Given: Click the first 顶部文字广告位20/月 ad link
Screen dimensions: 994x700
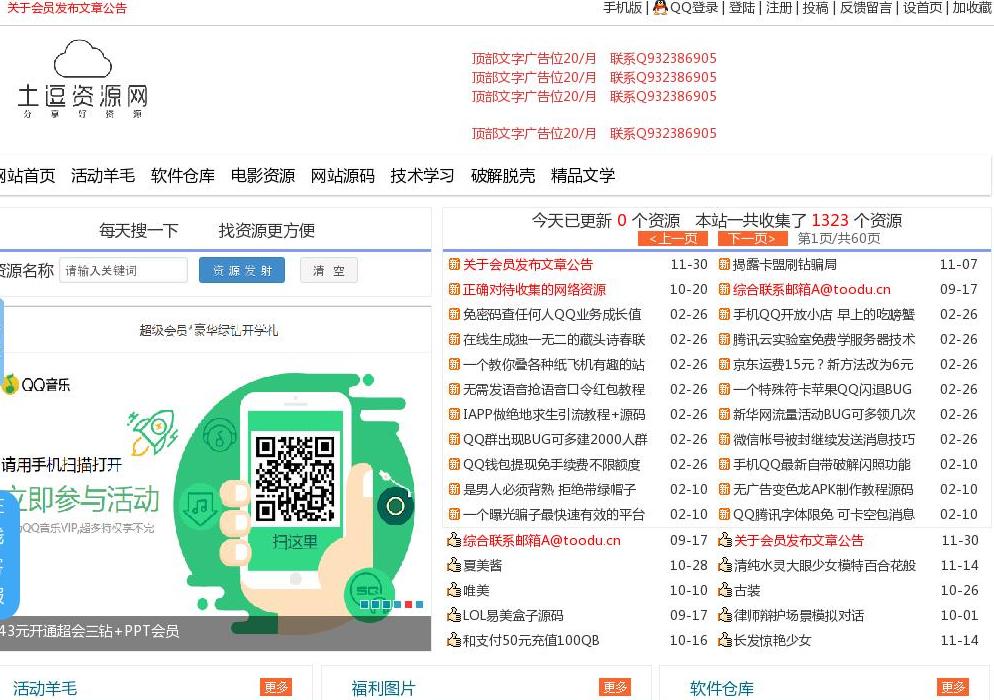Looking at the screenshot, I should (534, 58).
